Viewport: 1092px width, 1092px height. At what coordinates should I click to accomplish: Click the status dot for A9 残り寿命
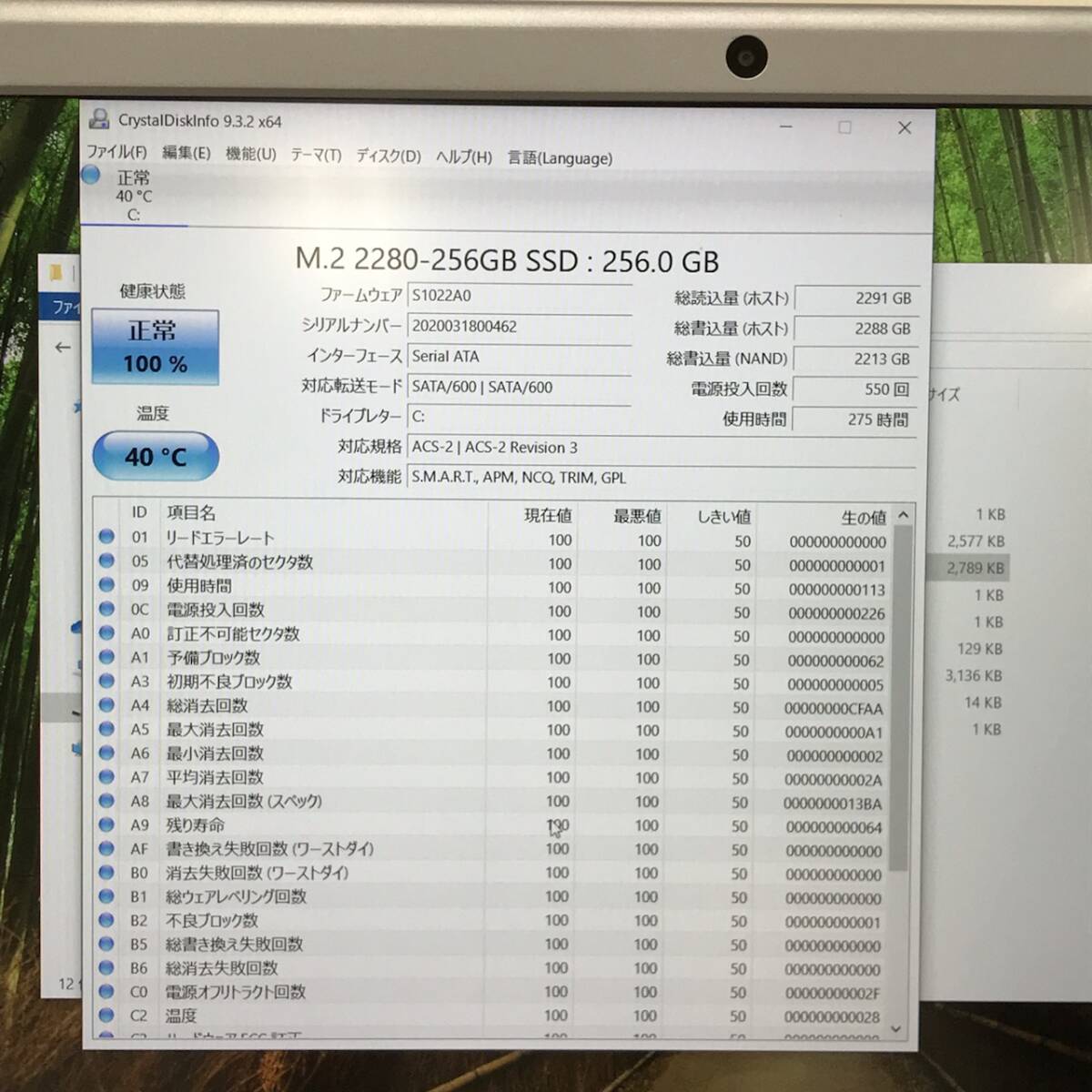[x=106, y=824]
